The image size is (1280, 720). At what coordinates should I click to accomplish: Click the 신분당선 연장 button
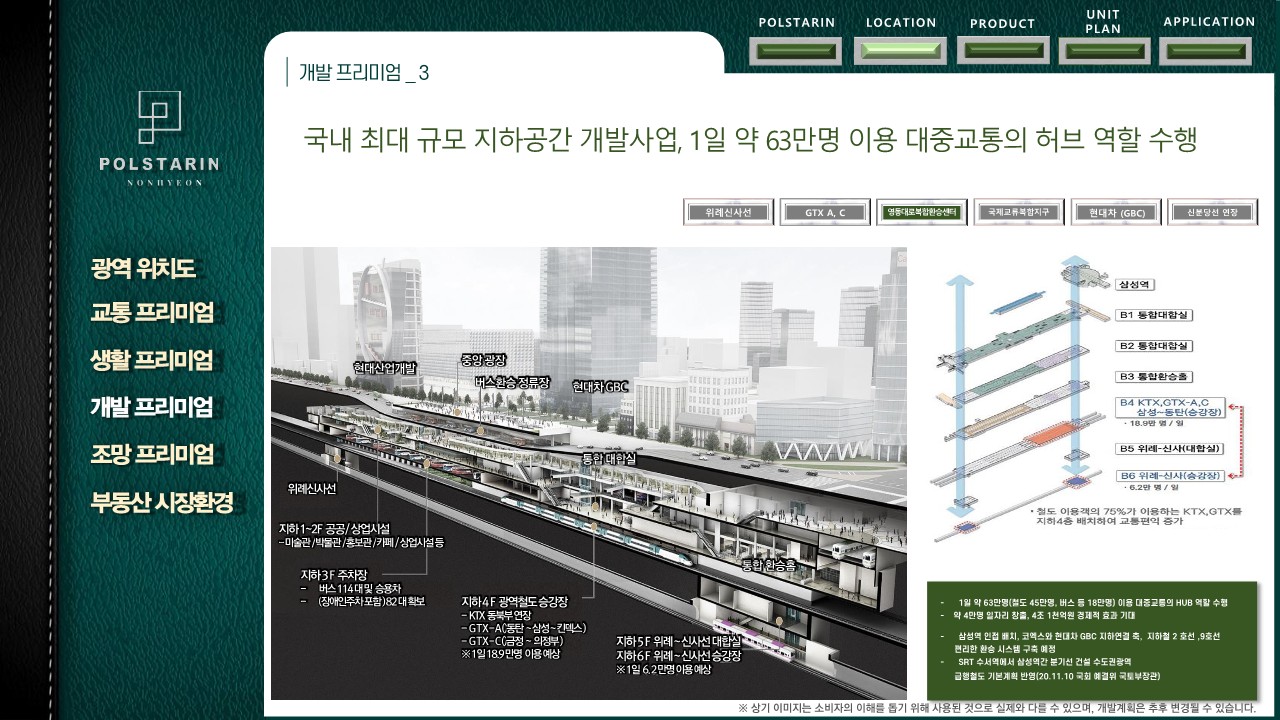[x=1212, y=212]
